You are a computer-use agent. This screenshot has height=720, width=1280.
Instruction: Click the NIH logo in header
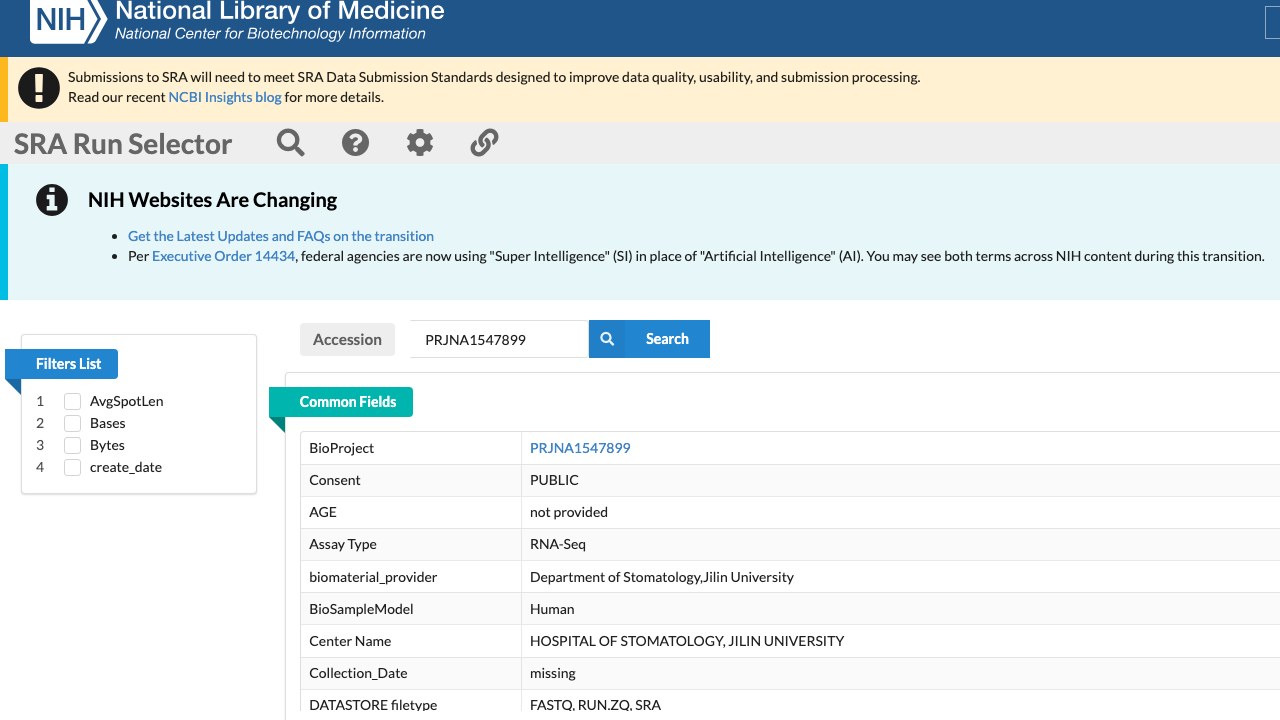point(67,19)
